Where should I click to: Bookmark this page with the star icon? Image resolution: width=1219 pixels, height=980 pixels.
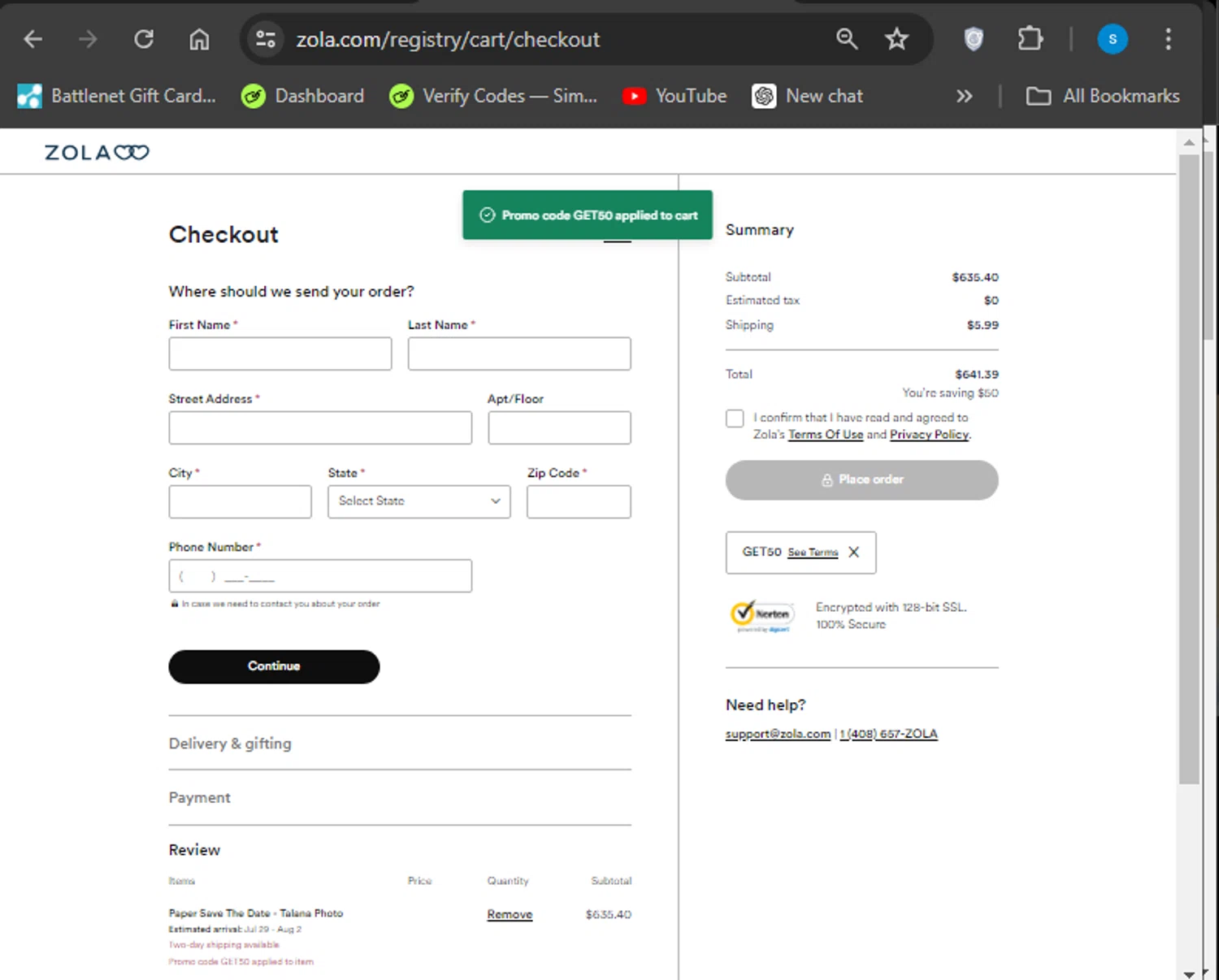coord(896,38)
